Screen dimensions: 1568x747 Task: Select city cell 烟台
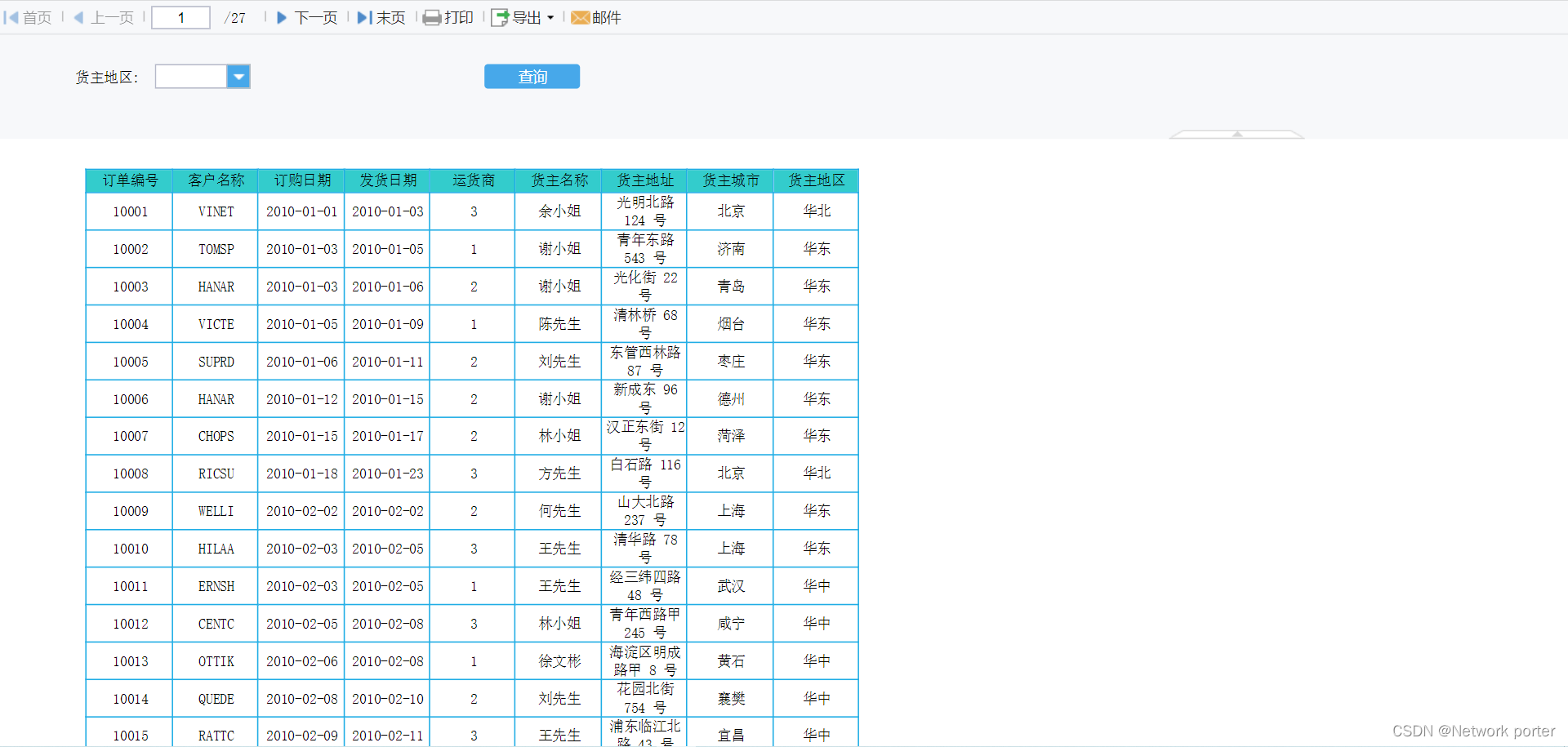[731, 324]
